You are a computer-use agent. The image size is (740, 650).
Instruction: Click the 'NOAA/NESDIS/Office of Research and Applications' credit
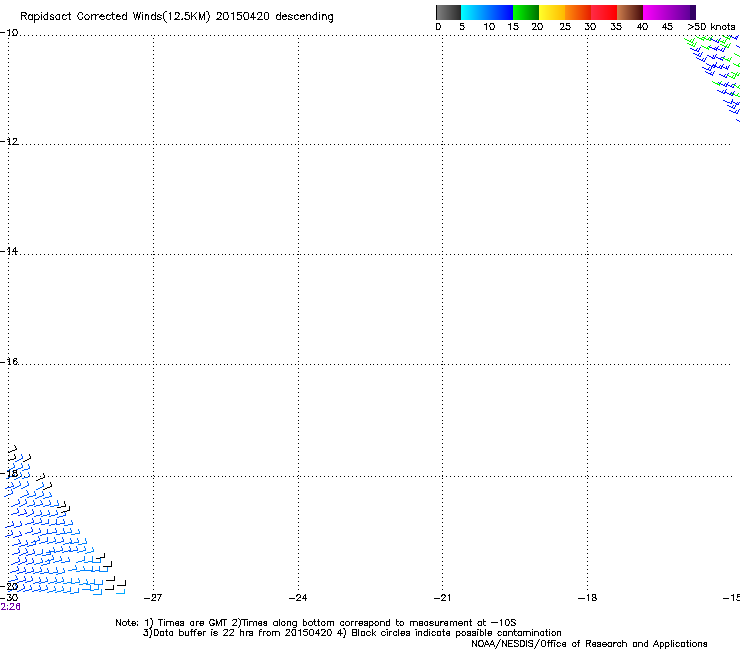pos(589,644)
